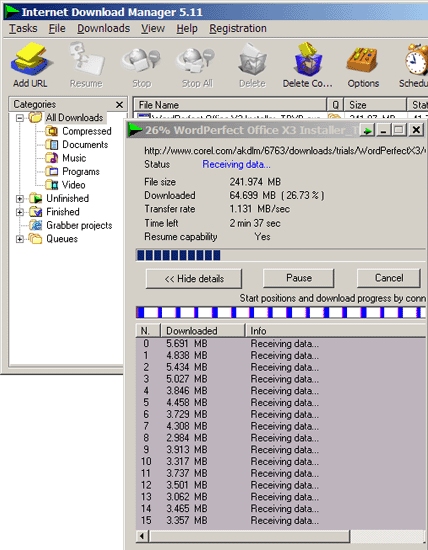The height and width of the screenshot is (550, 428).
Task: Expand the Unfinished tree node
Action: click(x=20, y=199)
